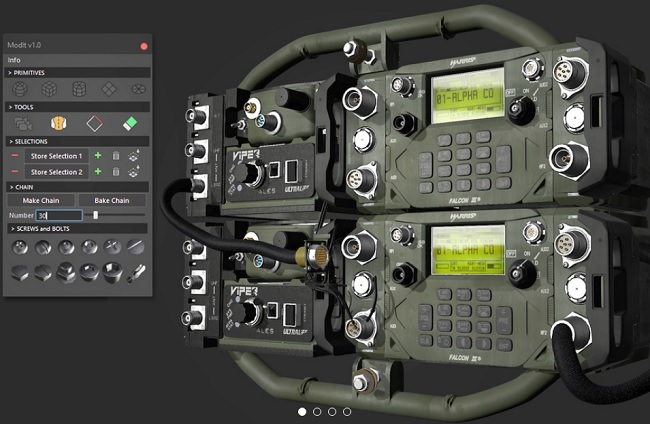Click layered-planes icon in Store Selection 1 row
The width and height of the screenshot is (650, 424).
[x=134, y=156]
